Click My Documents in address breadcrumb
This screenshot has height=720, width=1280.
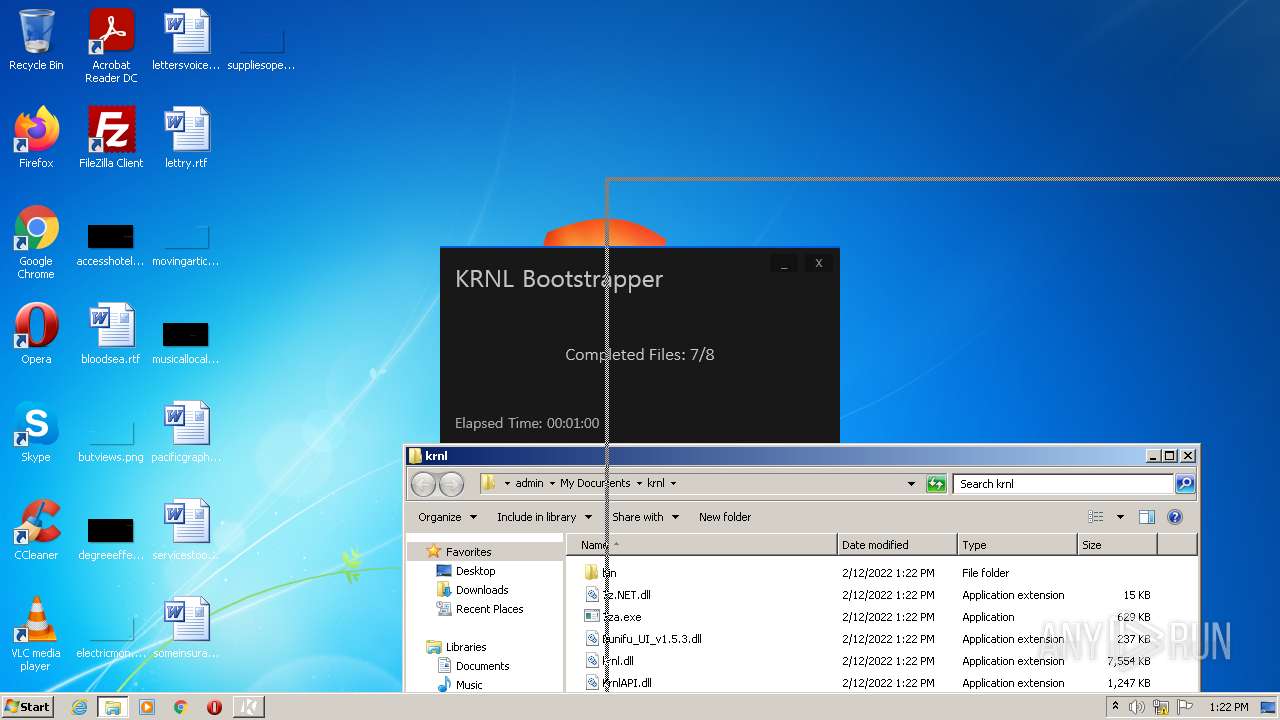pos(595,484)
